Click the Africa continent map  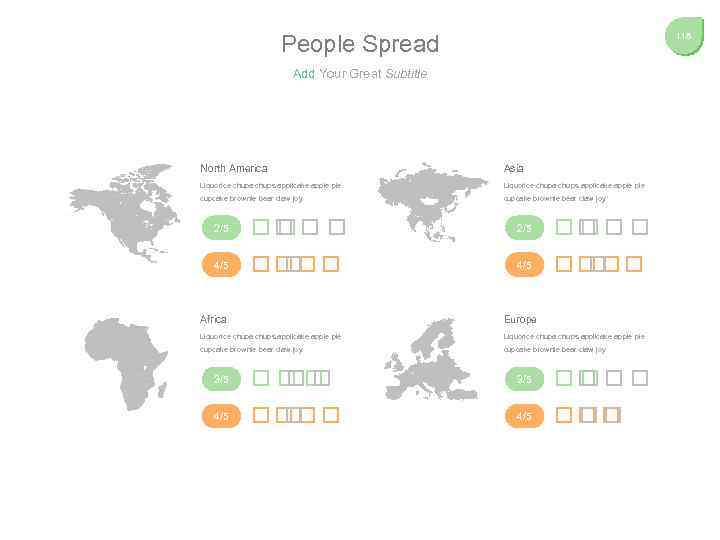pyautogui.click(x=127, y=362)
